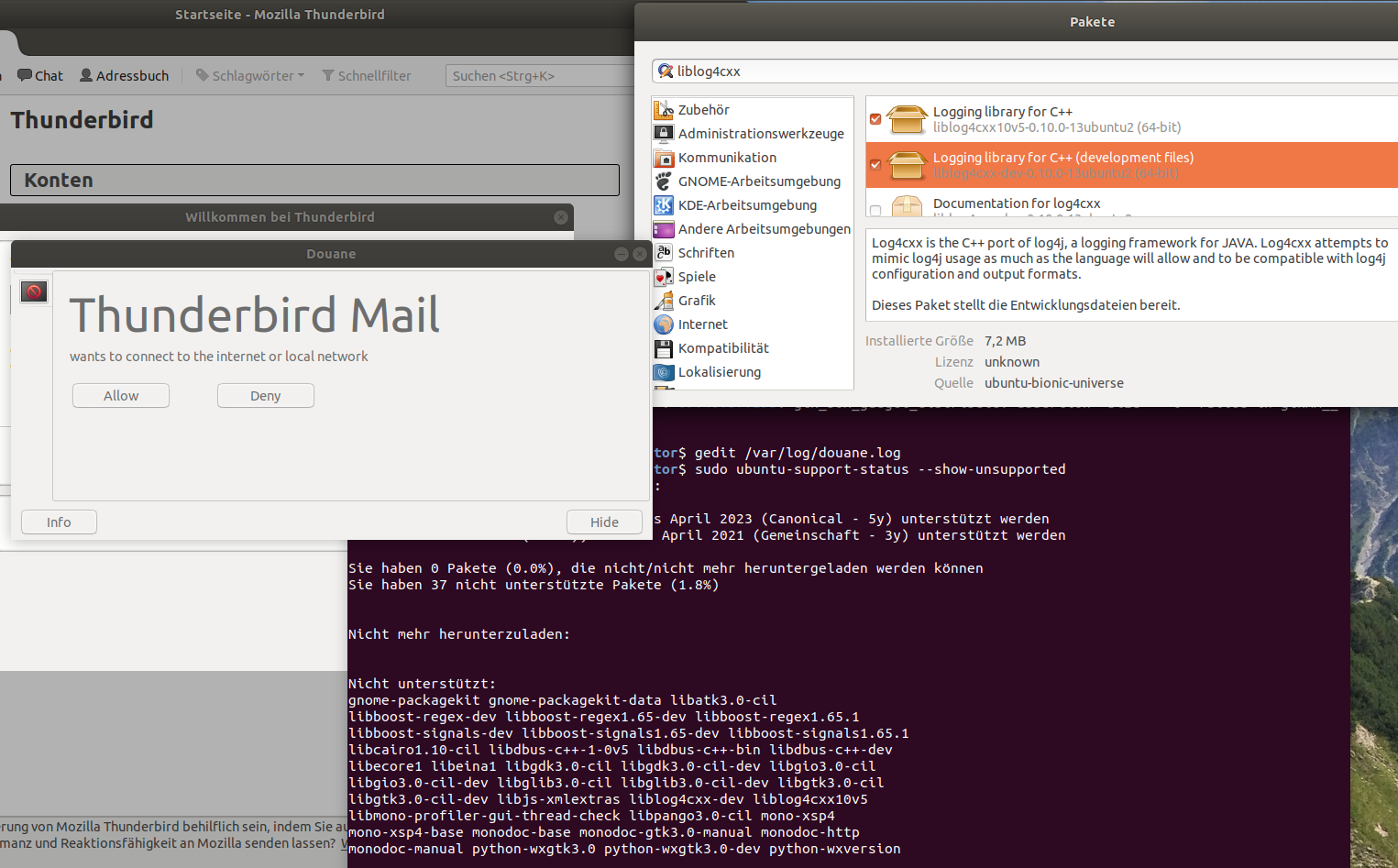Click 'sudo ubuntu-support-status --show-unsupported' terminal line
Image resolution: width=1398 pixels, height=868 pixels.
[x=880, y=469]
